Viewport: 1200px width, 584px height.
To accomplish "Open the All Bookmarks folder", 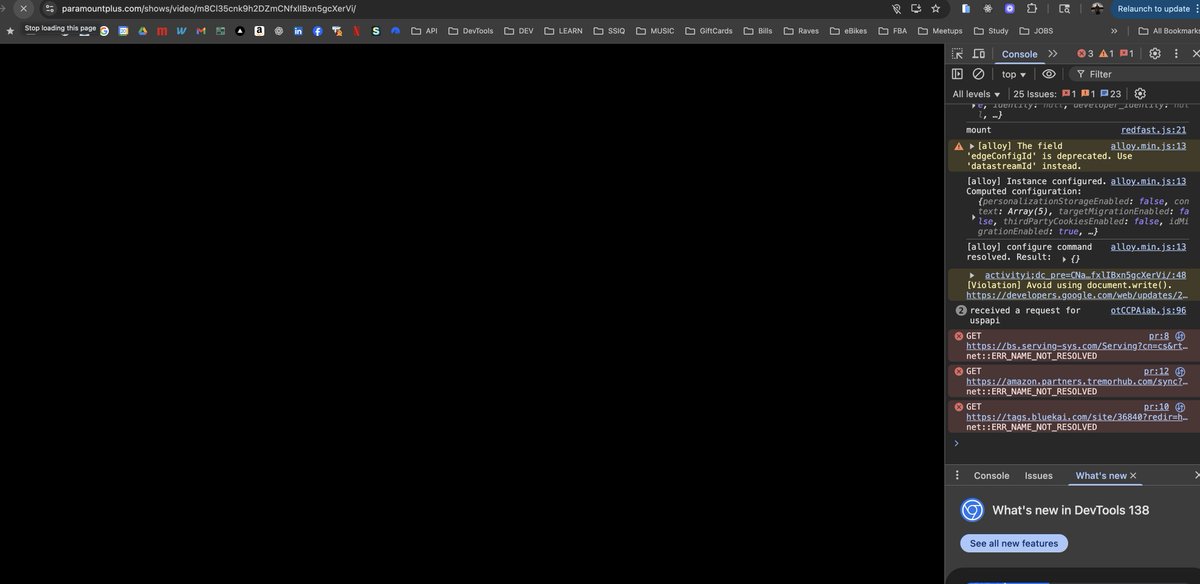I will 1169,31.
